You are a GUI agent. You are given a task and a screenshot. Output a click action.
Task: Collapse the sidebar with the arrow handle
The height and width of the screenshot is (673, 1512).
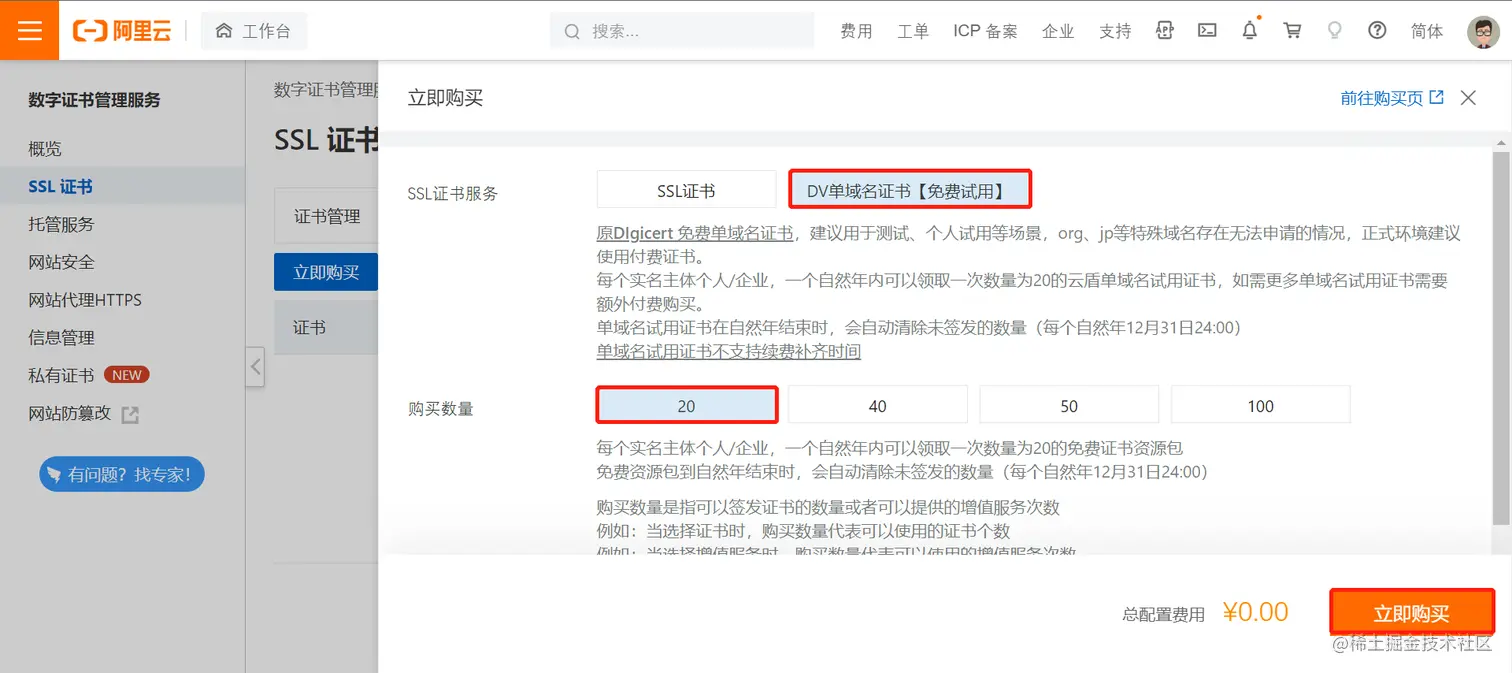pyautogui.click(x=255, y=367)
